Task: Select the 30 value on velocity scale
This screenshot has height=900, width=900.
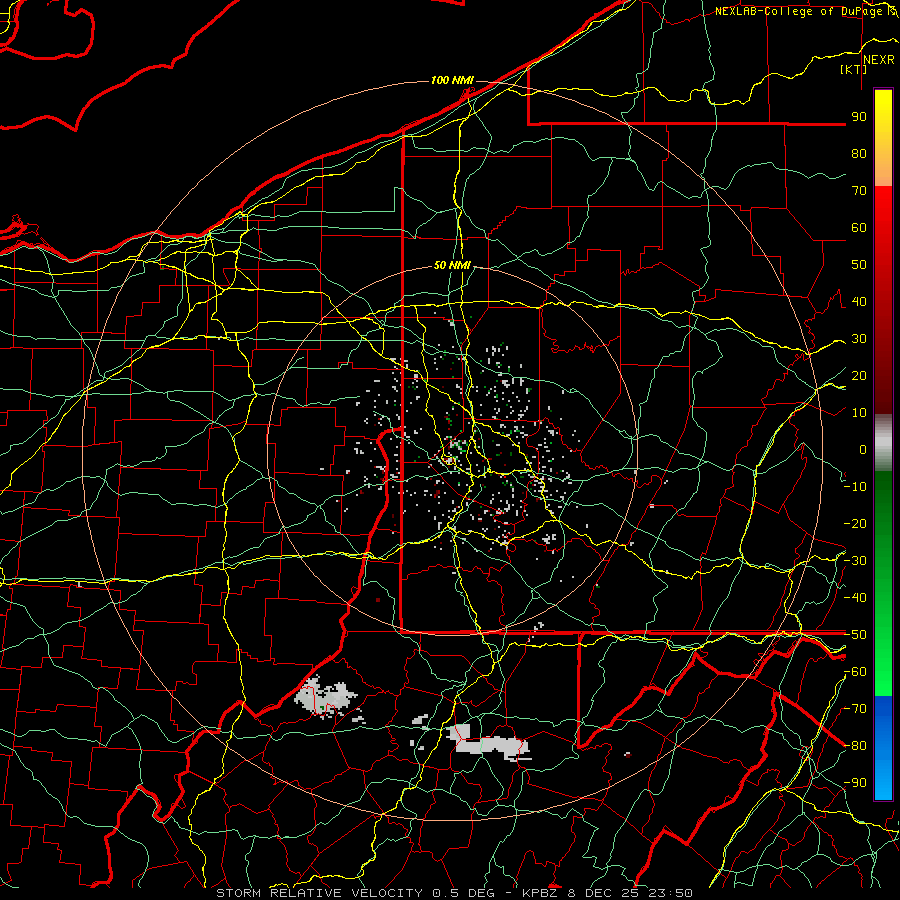Action: 859,339
